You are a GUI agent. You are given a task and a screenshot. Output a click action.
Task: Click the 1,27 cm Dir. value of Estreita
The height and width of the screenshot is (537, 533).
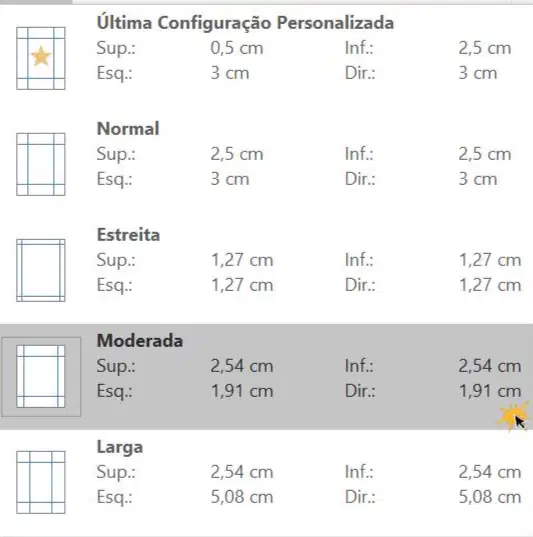coord(490,285)
